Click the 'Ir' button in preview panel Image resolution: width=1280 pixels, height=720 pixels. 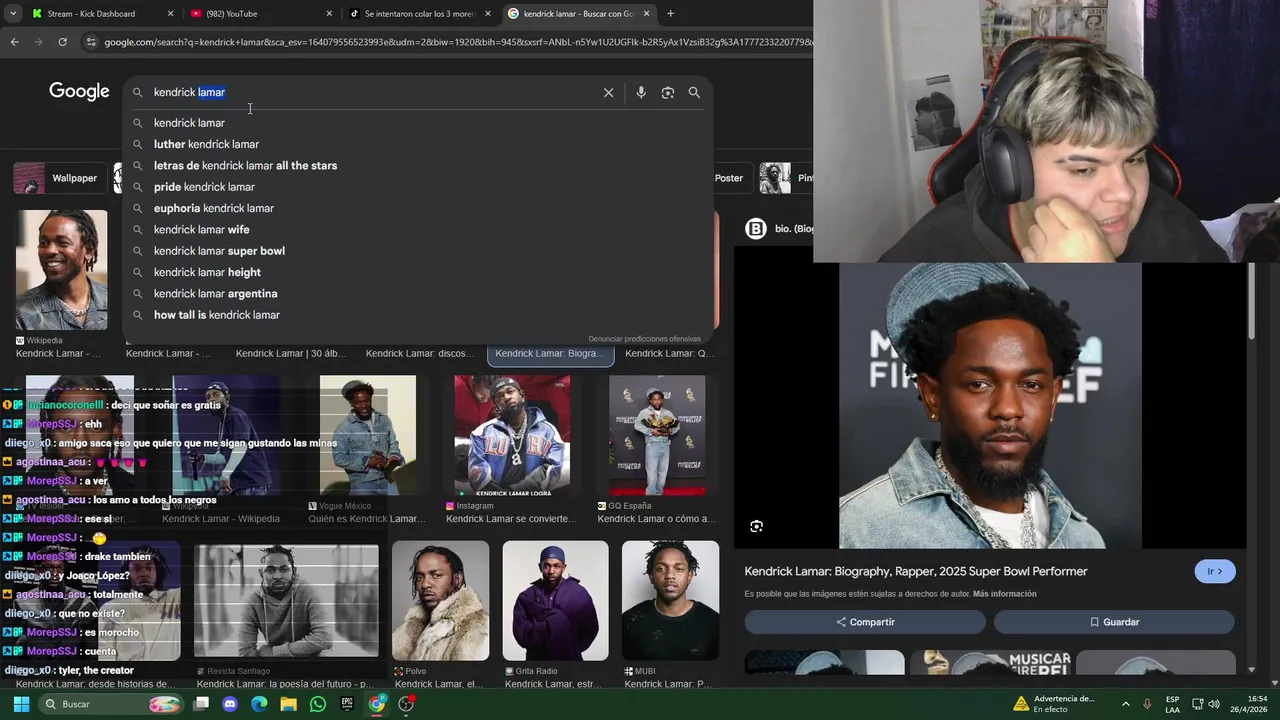click(x=1215, y=571)
